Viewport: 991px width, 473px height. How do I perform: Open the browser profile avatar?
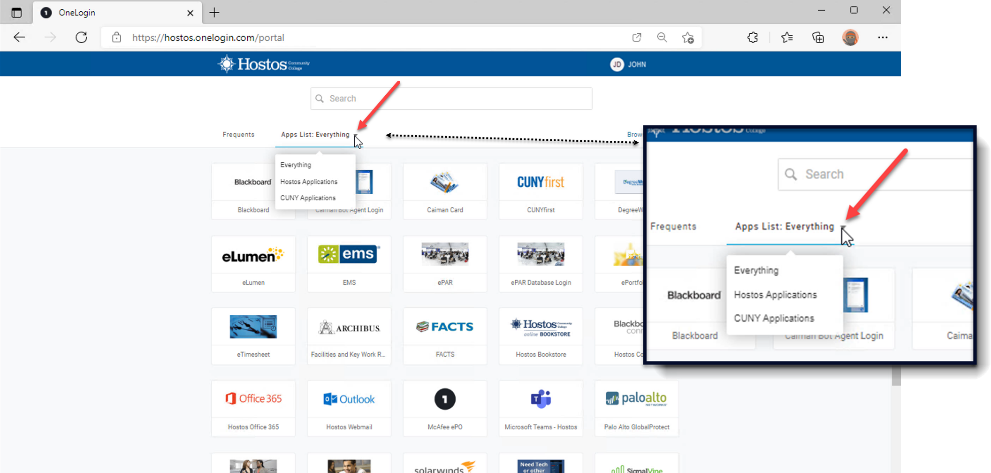click(x=851, y=37)
